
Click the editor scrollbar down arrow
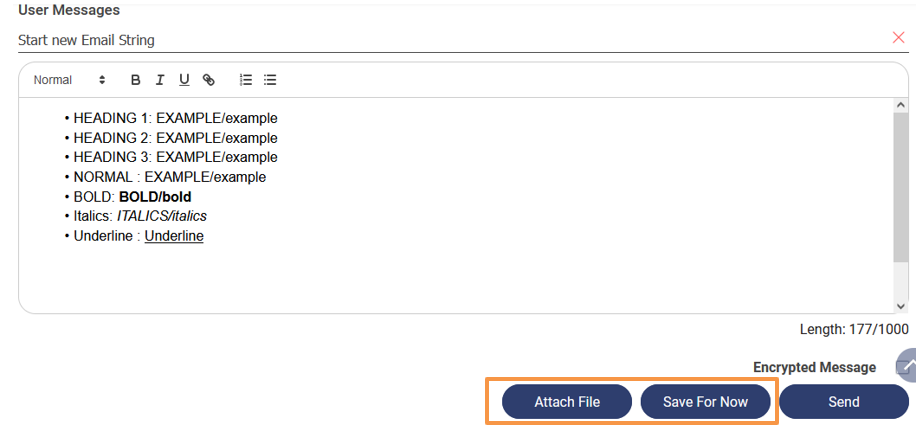[x=901, y=305]
